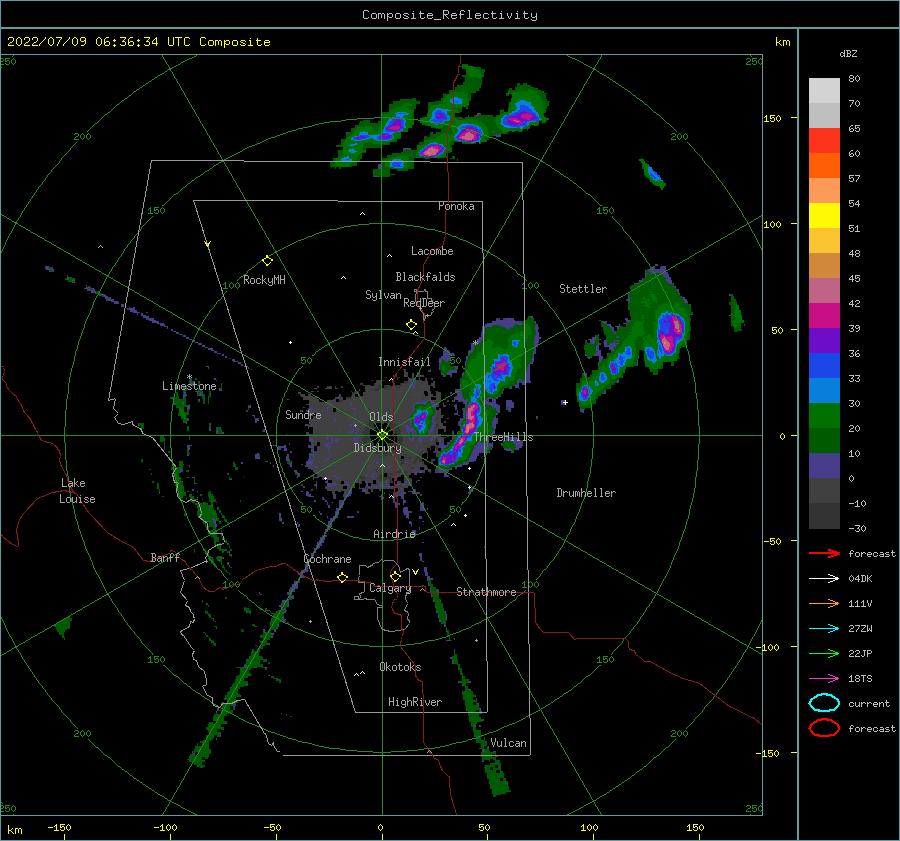Click the -150 km bottom axis tick label

tap(59, 827)
